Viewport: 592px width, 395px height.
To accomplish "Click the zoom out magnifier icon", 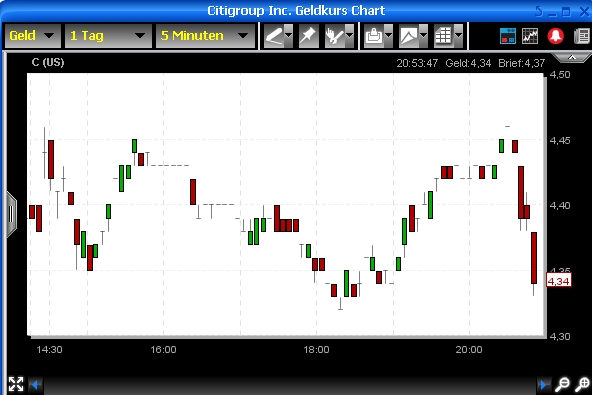I will pyautogui.click(x=562, y=384).
